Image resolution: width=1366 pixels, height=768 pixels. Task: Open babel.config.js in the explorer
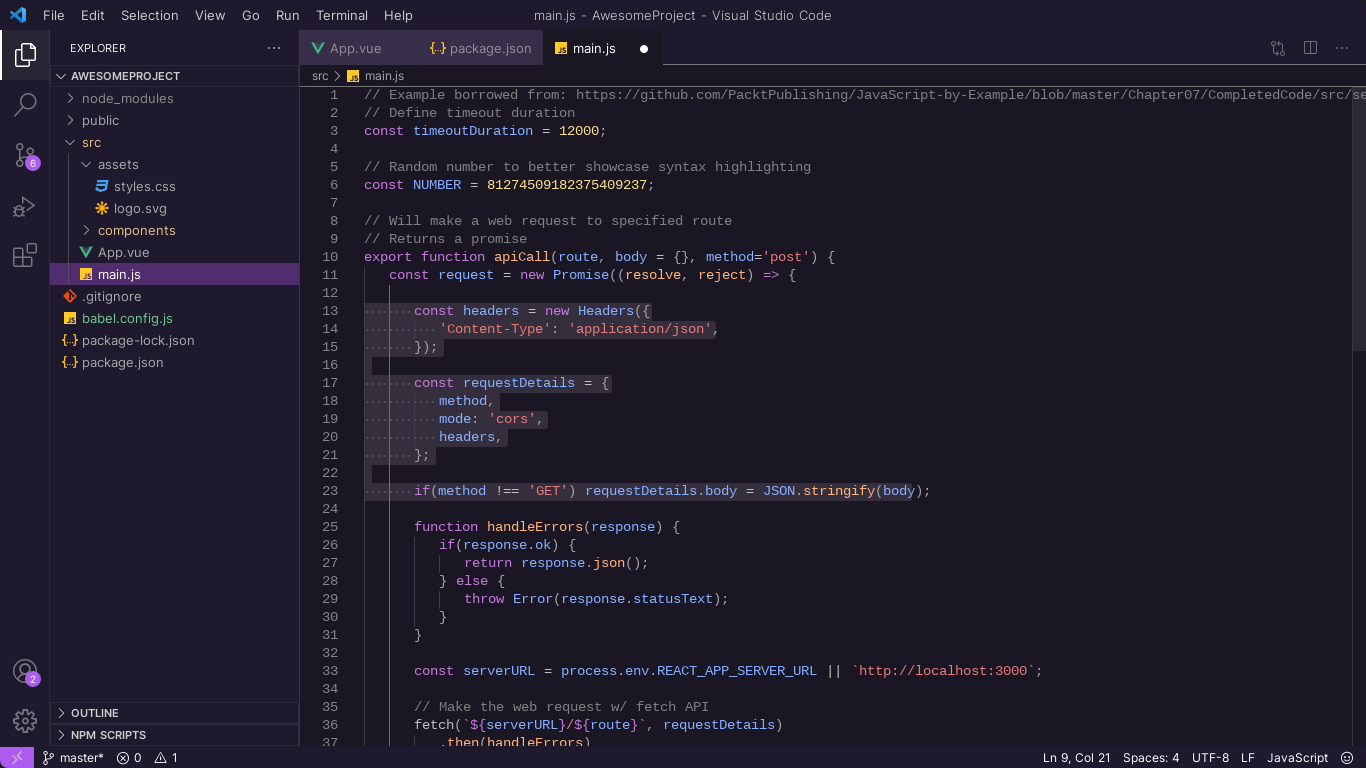(x=175, y=318)
